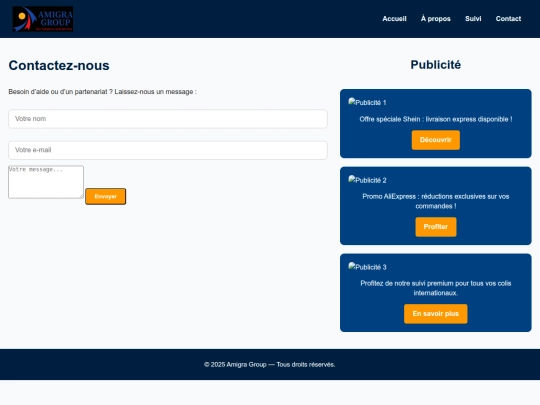Submit the form with Envoyer button
Screen dimensions: 540x405
click(x=105, y=196)
